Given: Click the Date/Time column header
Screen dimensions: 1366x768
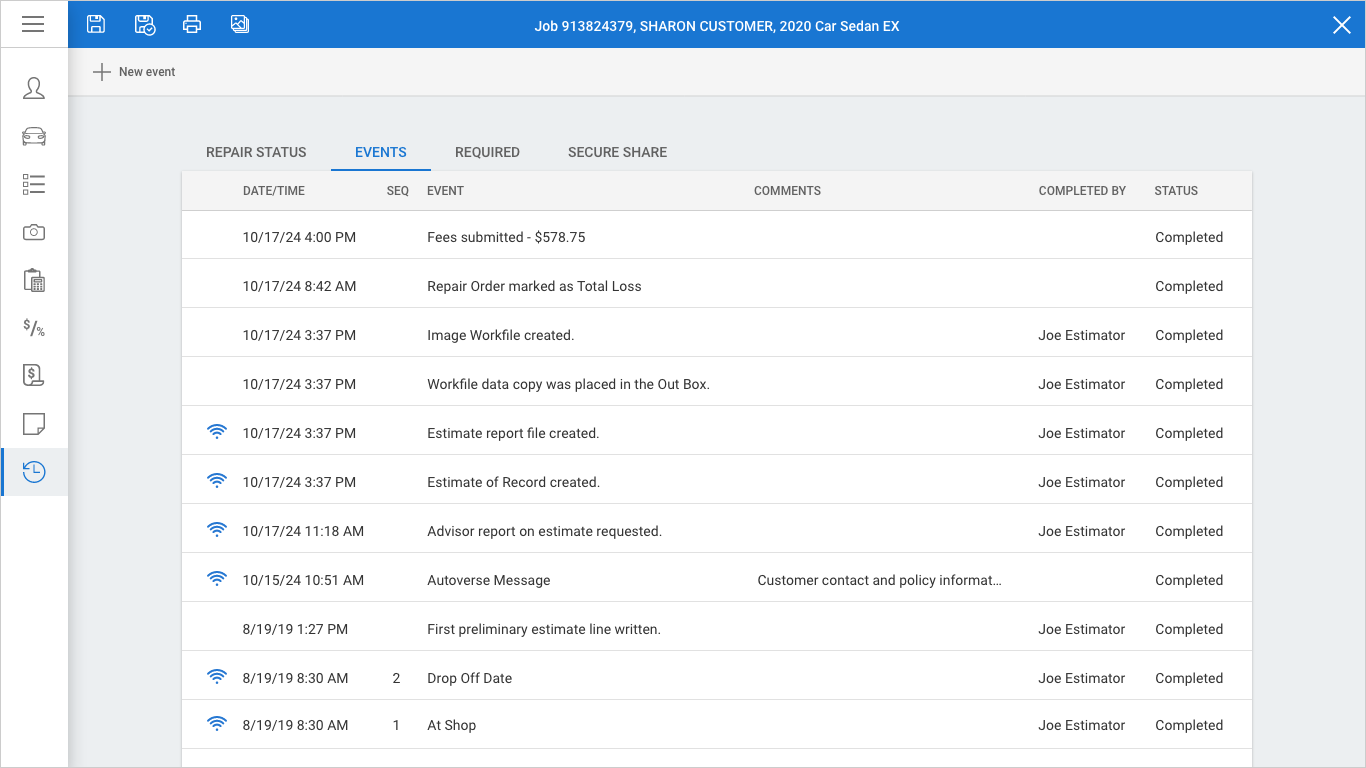Looking at the screenshot, I should (x=274, y=191).
